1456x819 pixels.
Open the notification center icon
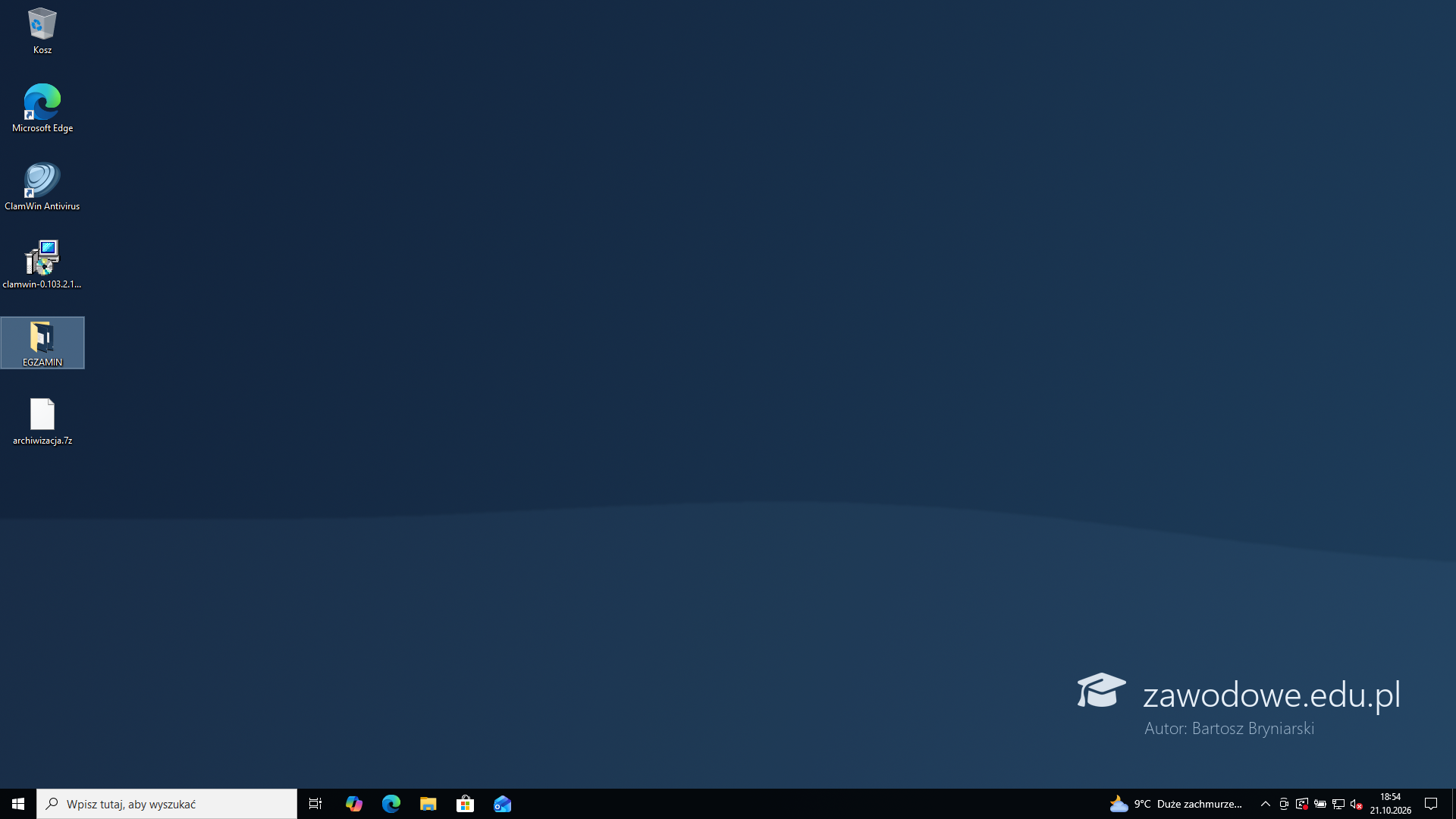pyautogui.click(x=1431, y=804)
